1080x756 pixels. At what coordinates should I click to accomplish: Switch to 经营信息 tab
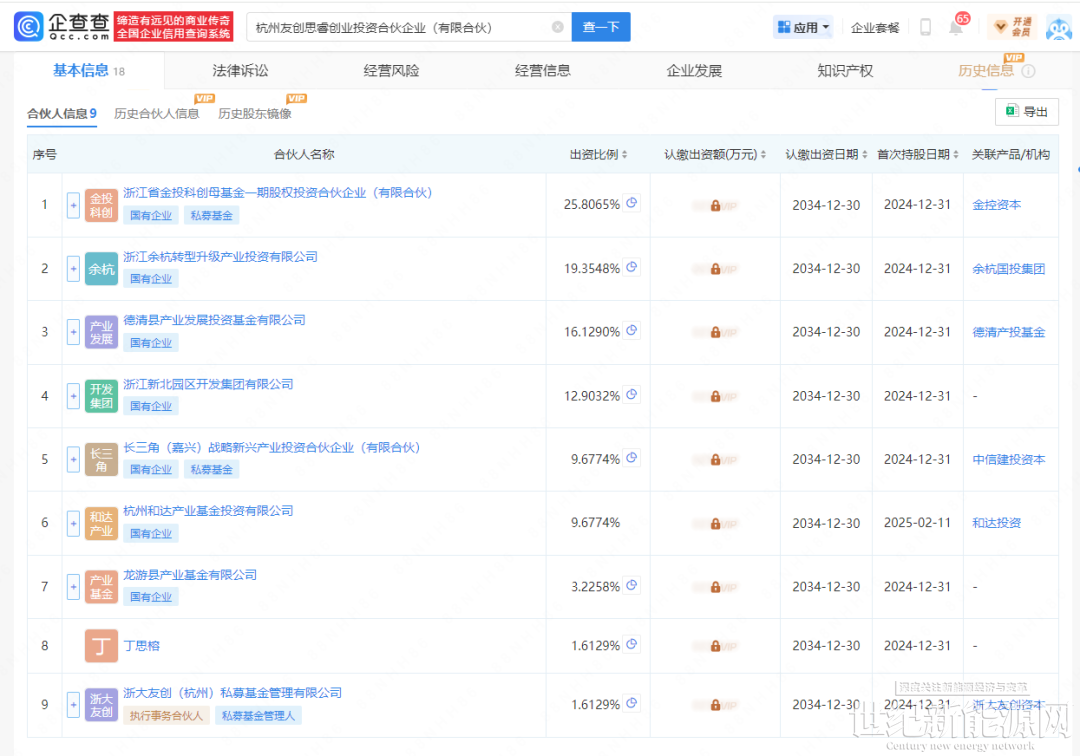[x=543, y=70]
